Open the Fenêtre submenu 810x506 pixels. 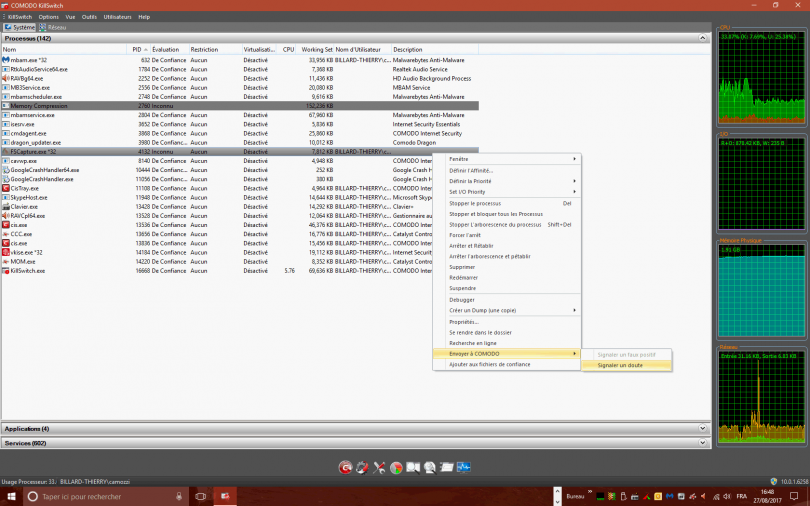pos(507,159)
